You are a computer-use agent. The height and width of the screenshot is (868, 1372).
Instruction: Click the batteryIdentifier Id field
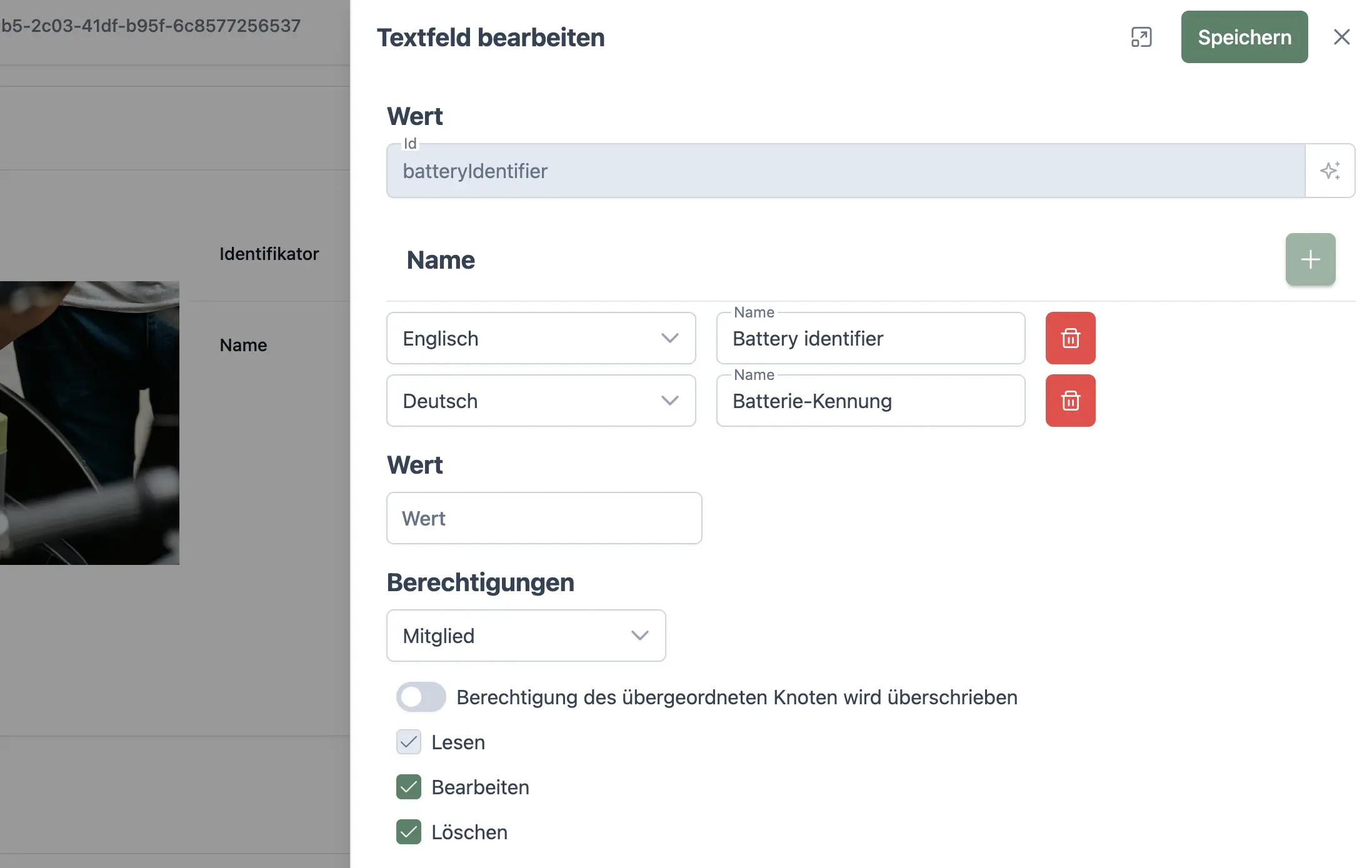tap(845, 171)
